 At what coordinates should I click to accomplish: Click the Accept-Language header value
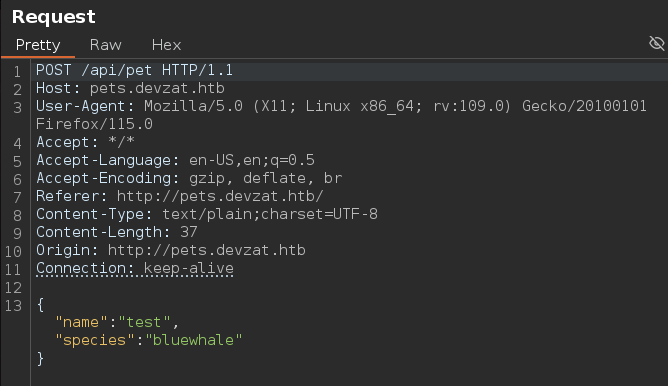click(x=252, y=160)
